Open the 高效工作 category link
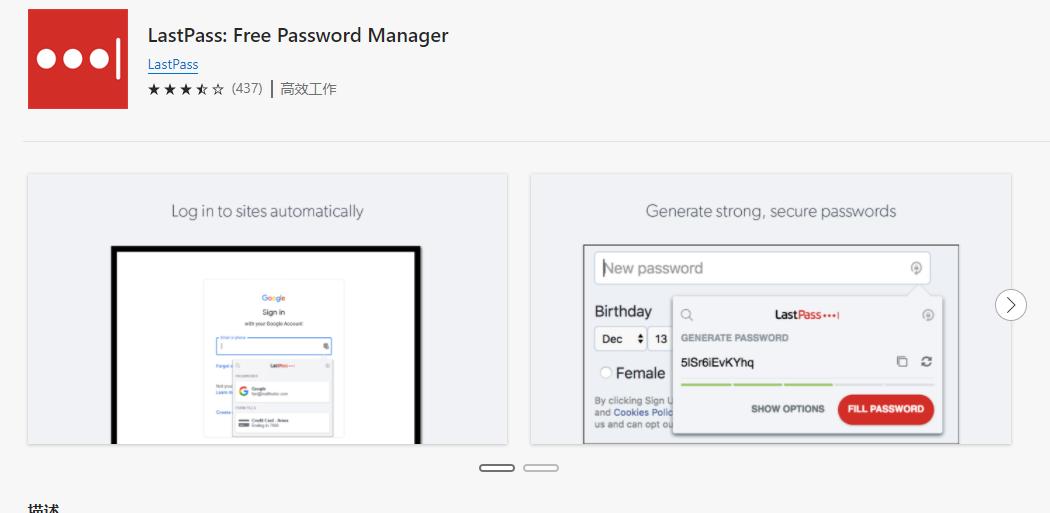 click(x=308, y=89)
